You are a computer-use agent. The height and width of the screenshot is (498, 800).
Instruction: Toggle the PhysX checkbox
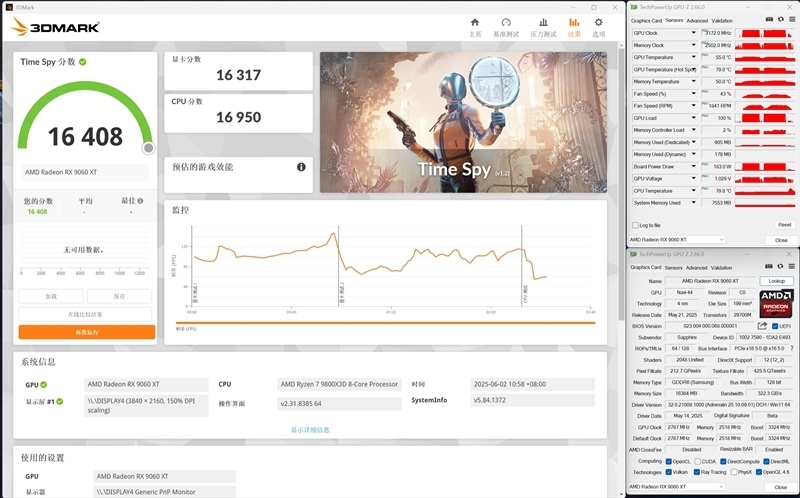(x=734, y=472)
